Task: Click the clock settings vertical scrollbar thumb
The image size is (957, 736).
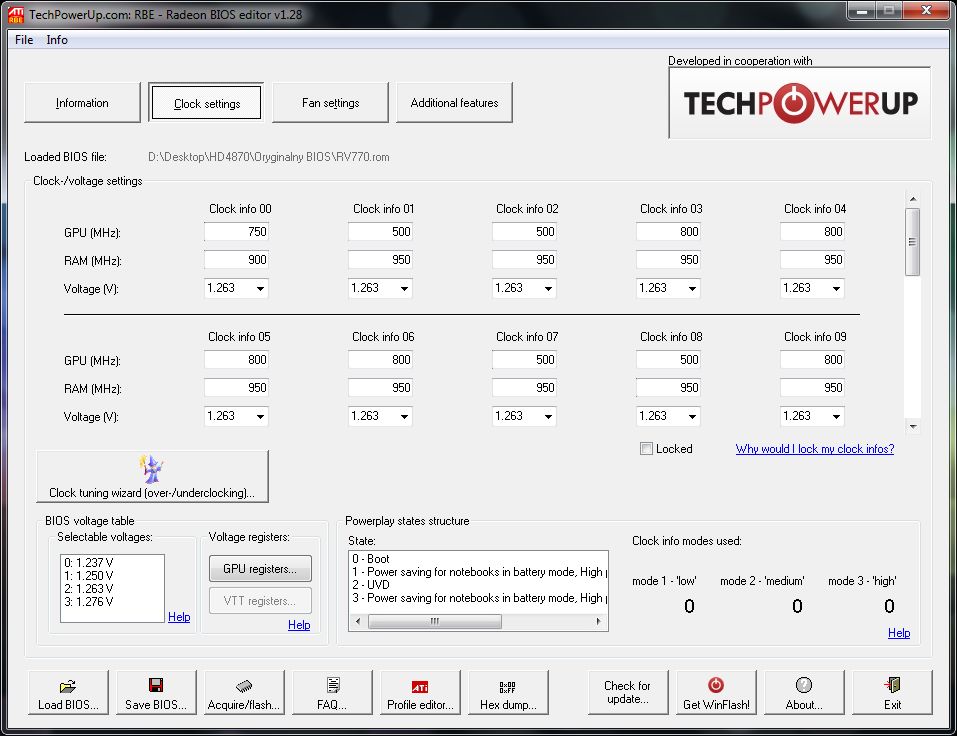Action: (912, 242)
